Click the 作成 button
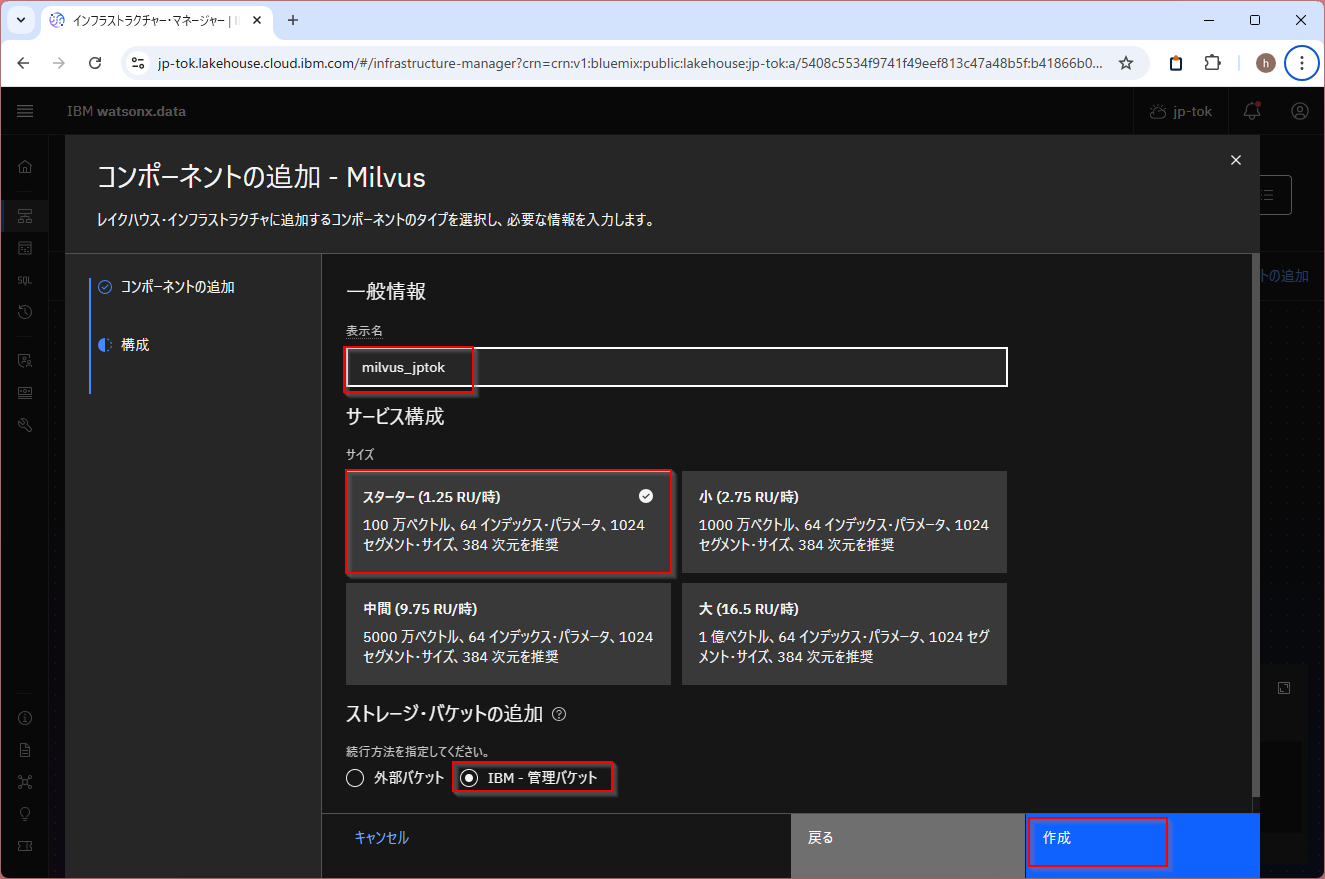1325x879 pixels. click(1142, 846)
